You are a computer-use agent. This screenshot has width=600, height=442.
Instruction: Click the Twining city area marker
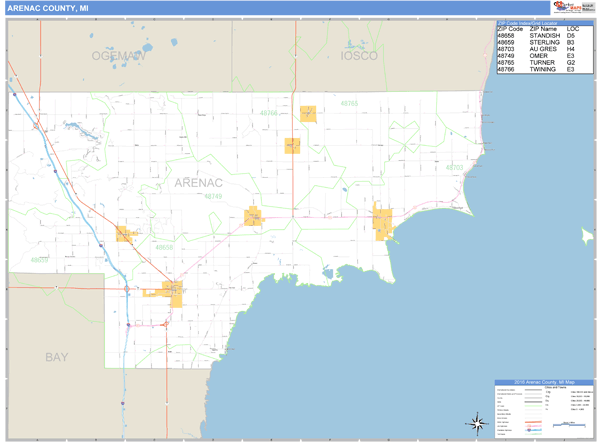click(308, 114)
